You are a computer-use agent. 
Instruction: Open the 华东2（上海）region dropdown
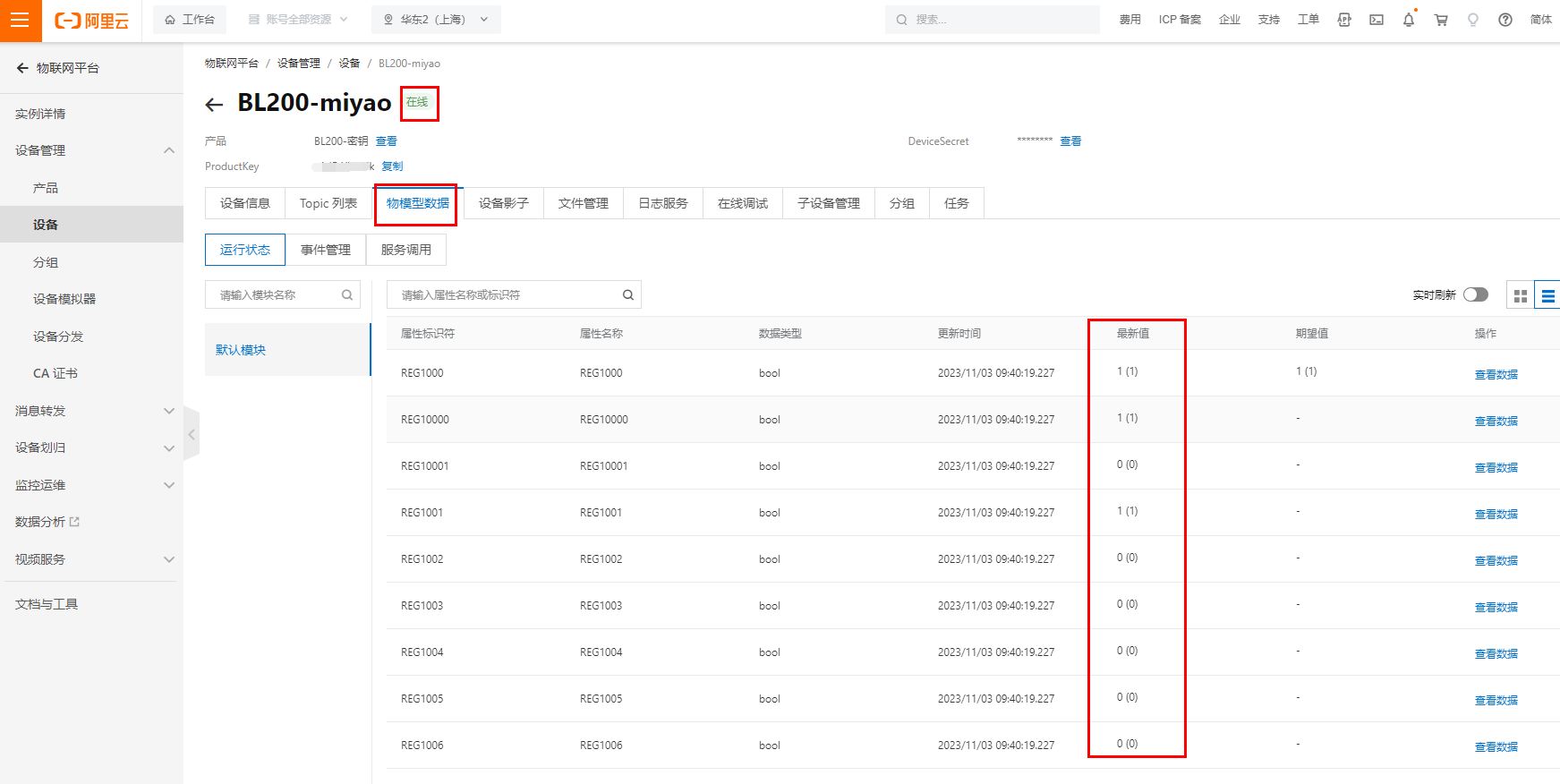click(436, 20)
